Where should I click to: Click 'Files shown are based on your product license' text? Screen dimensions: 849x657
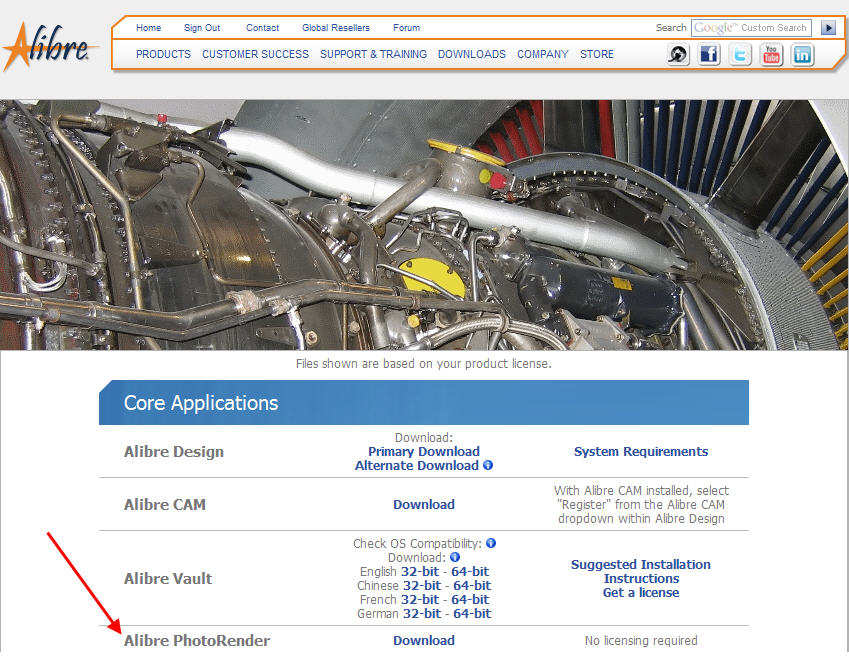(x=424, y=363)
